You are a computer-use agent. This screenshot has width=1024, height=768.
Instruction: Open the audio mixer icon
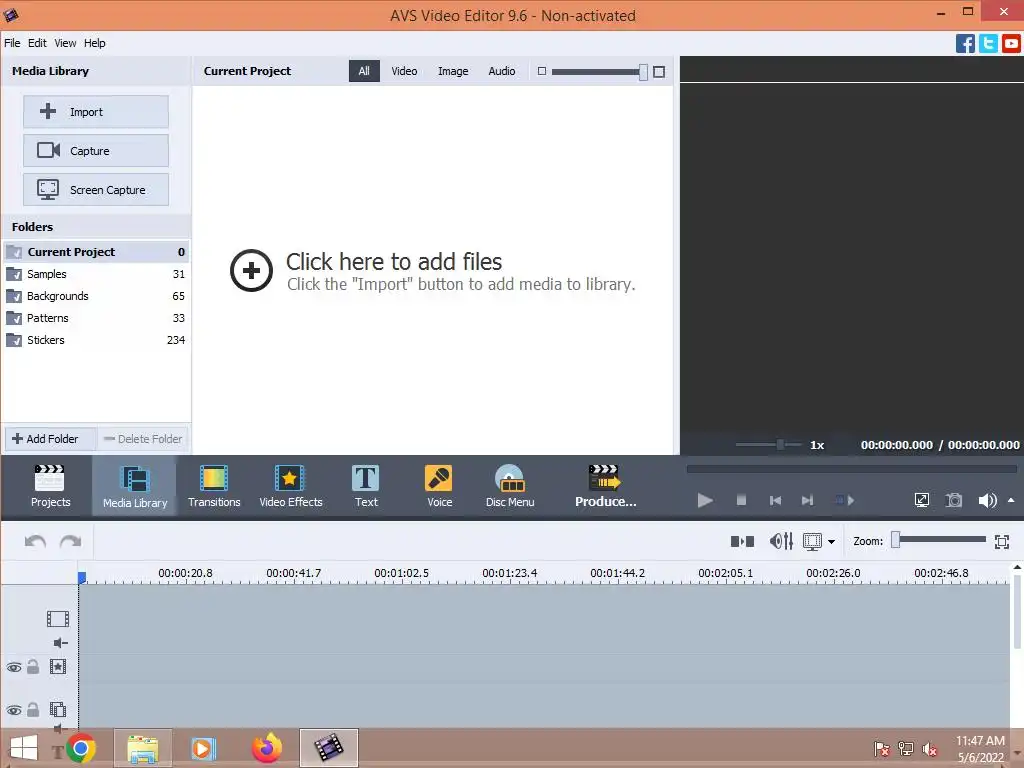point(781,541)
